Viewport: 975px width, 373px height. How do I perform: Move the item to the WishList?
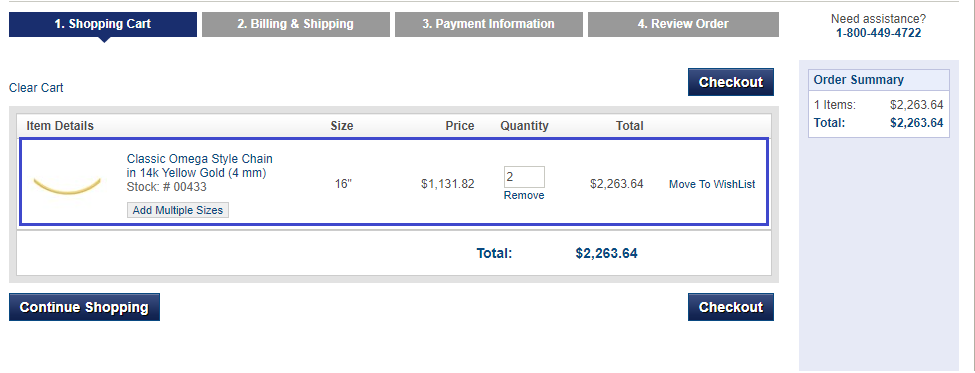point(712,184)
